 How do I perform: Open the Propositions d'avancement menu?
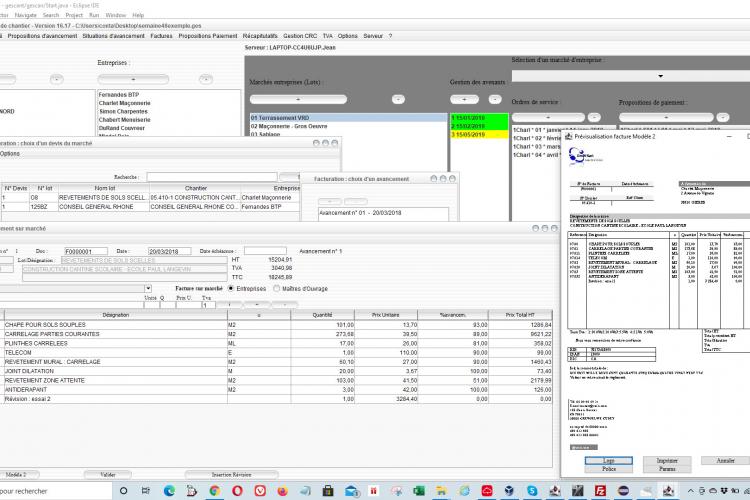42,36
